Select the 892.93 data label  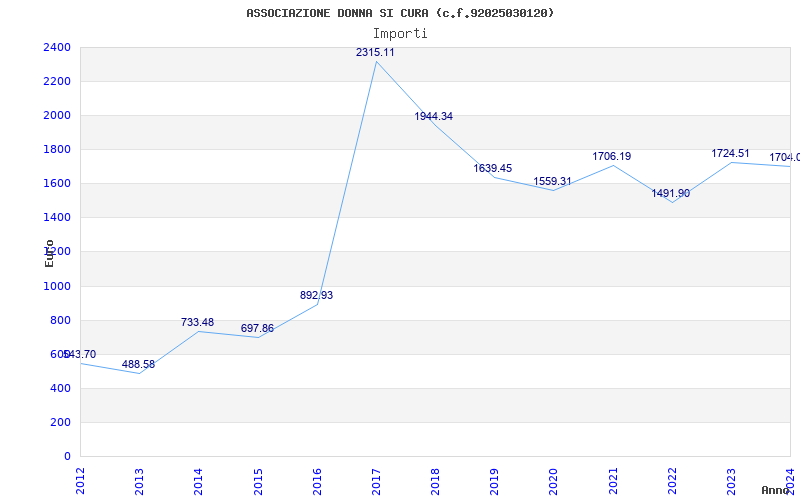[316, 295]
